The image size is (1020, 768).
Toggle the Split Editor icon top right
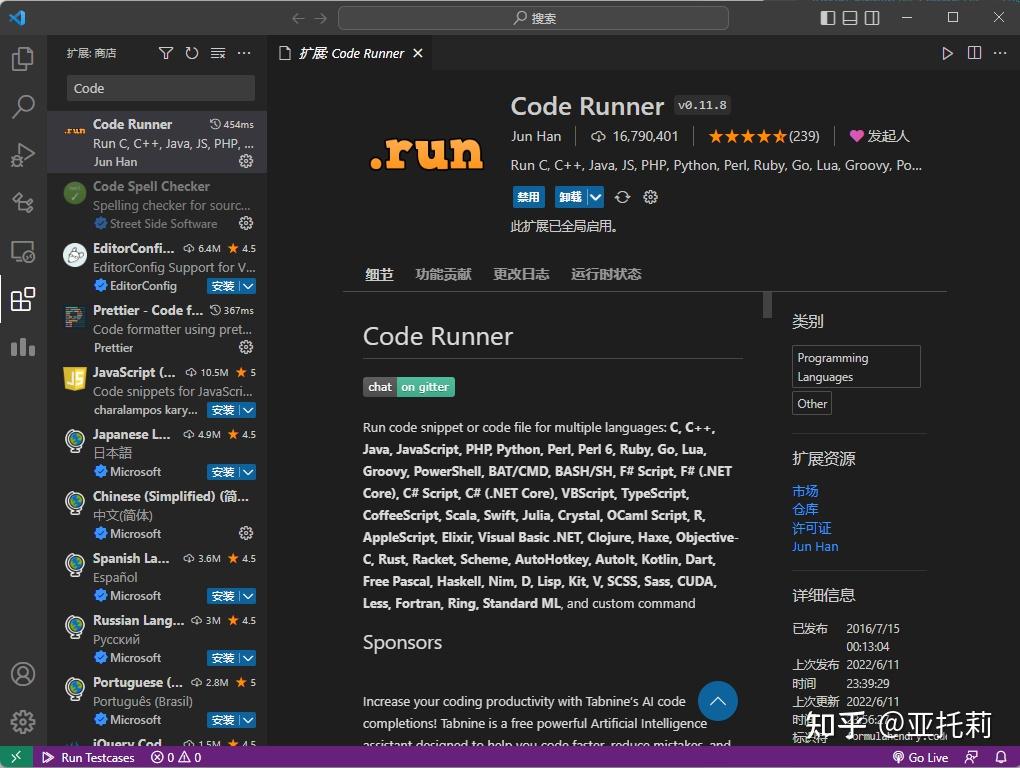(x=974, y=53)
